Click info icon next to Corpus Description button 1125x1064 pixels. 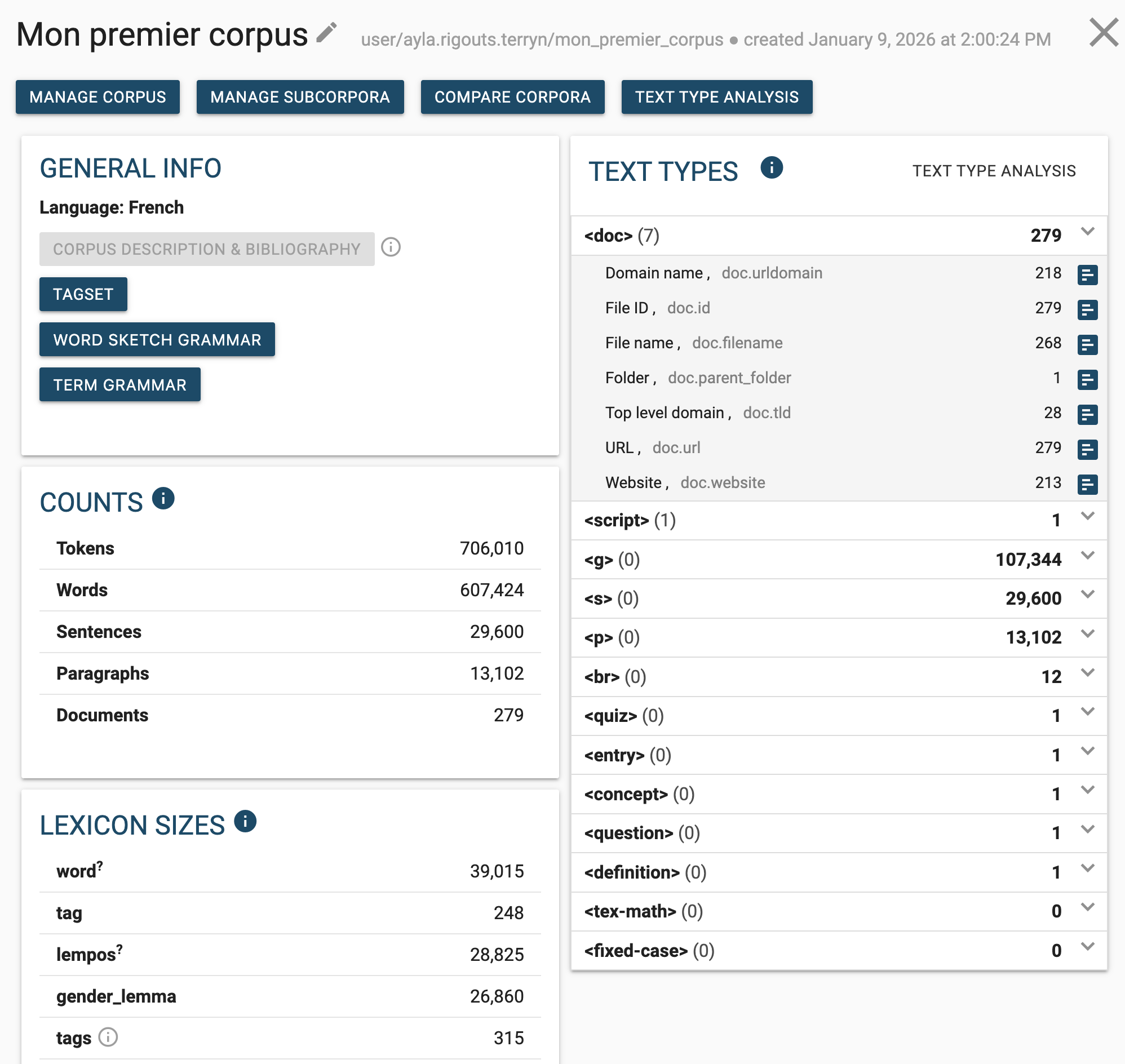click(391, 247)
